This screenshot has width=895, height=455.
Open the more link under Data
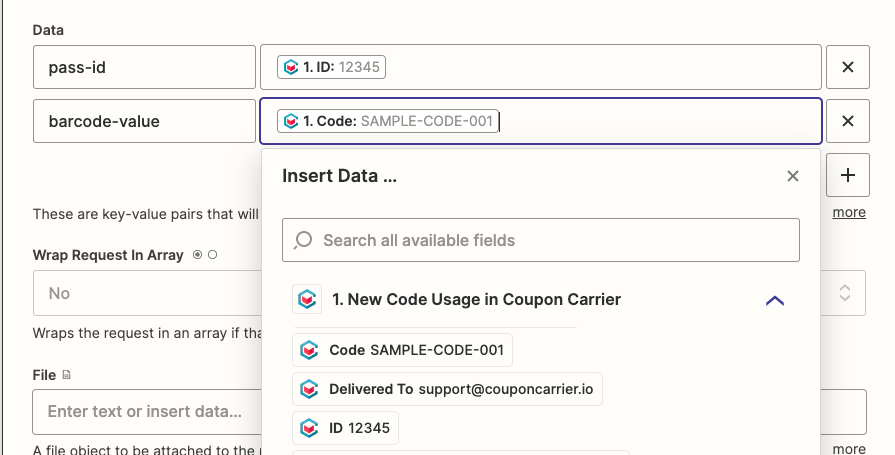click(849, 212)
